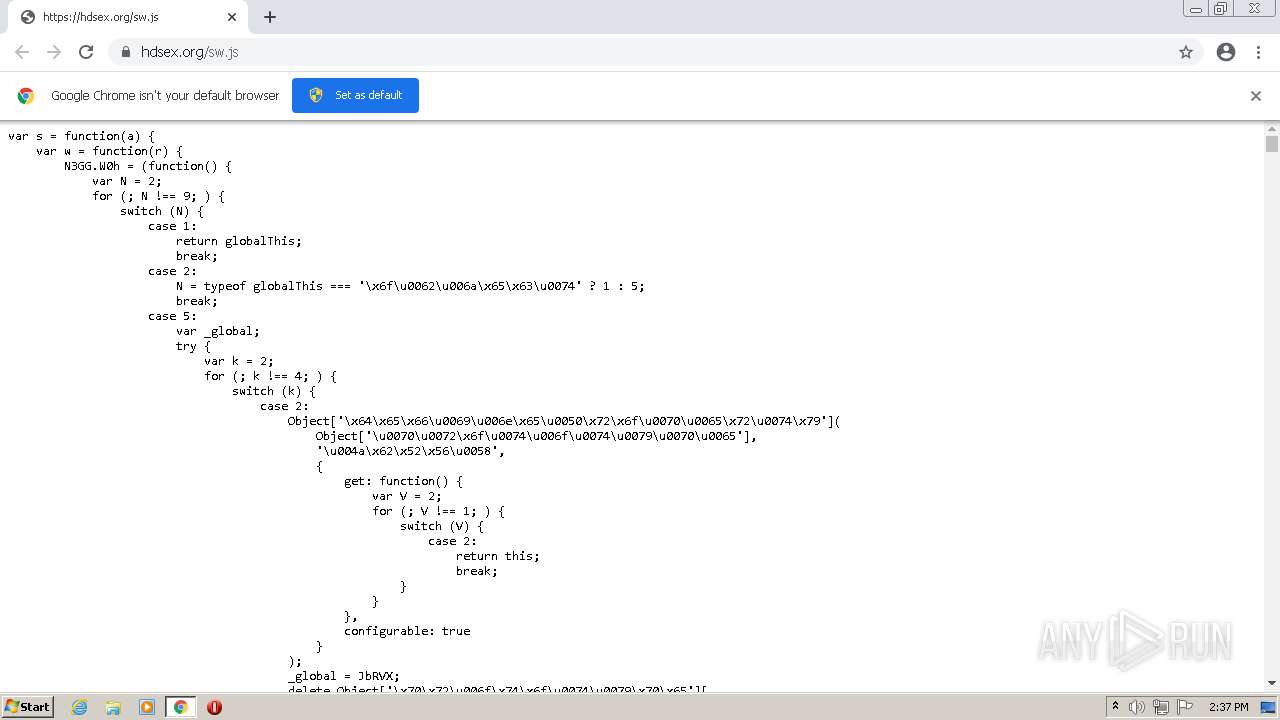
Task: Click the '_global = JbRVX;' line
Action: [x=344, y=676]
